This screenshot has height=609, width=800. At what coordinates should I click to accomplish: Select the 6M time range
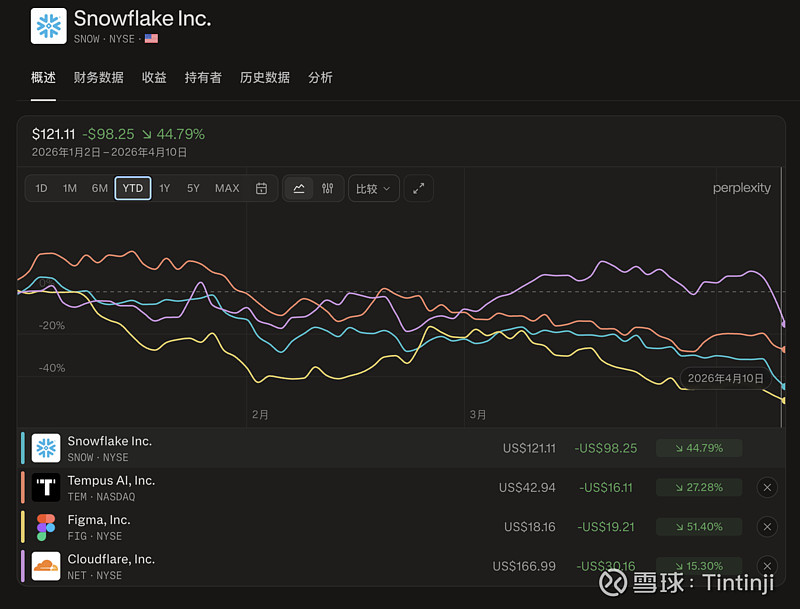tap(99, 188)
